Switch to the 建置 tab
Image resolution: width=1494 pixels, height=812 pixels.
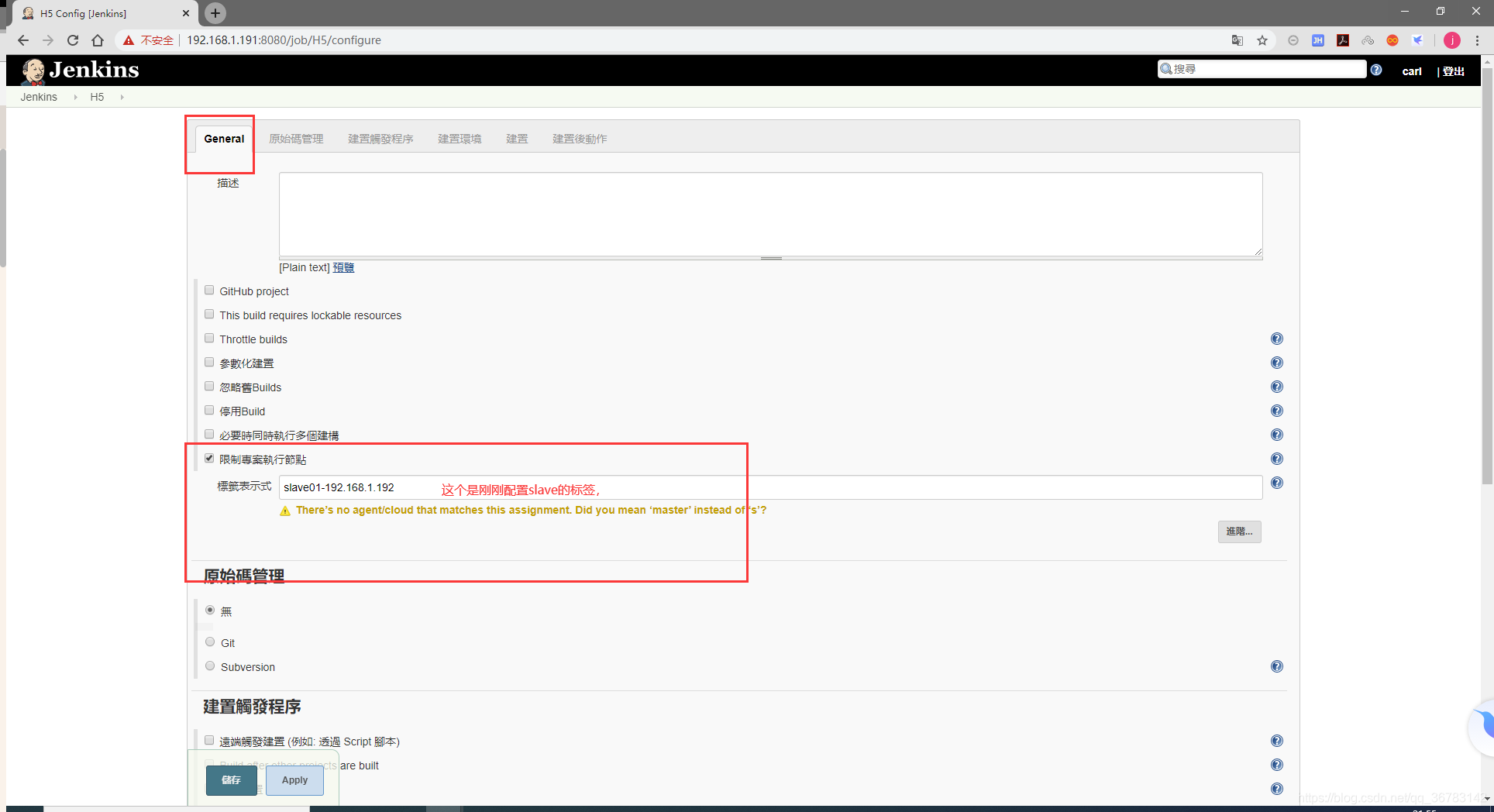[x=517, y=139]
